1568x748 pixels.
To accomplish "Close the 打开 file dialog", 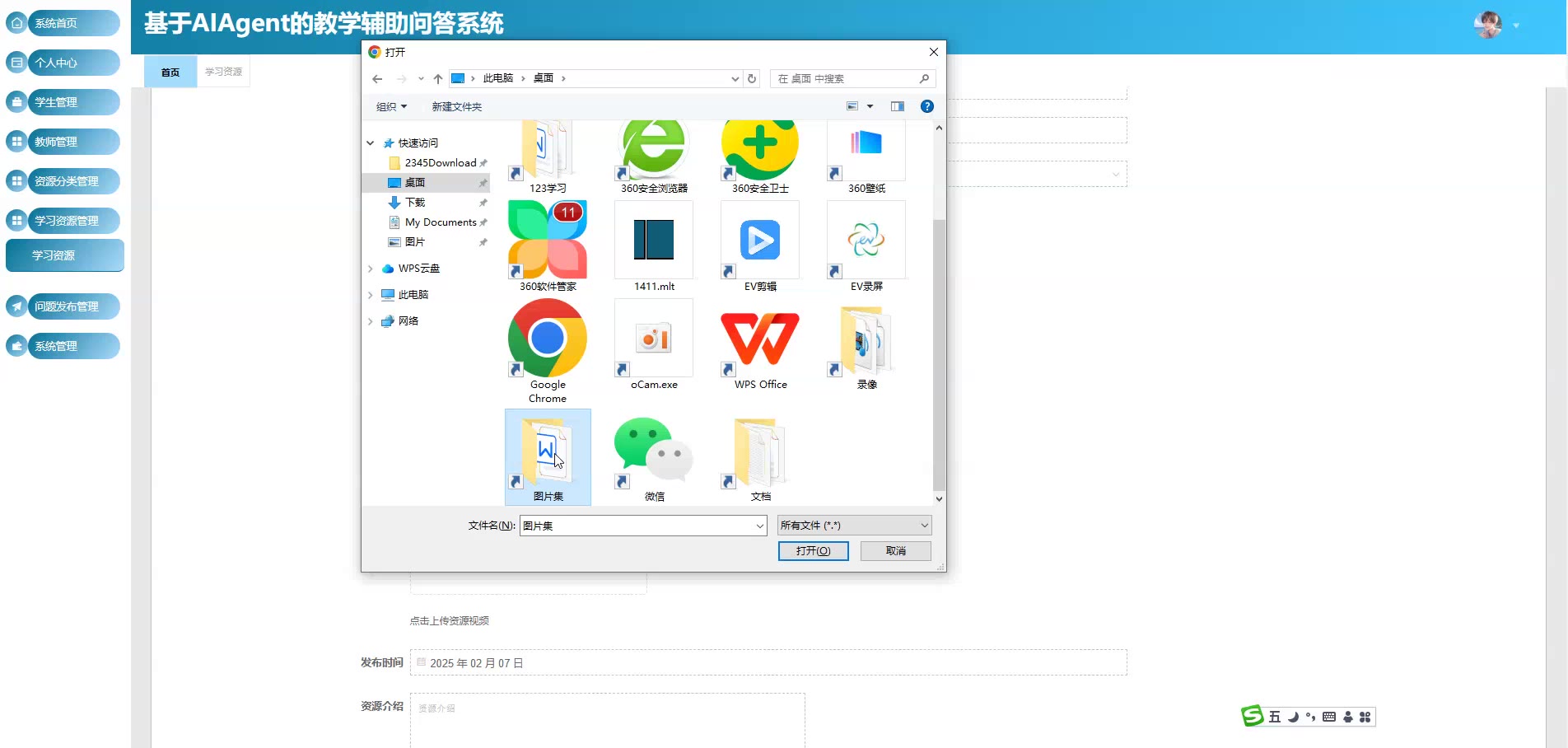I will [x=934, y=52].
